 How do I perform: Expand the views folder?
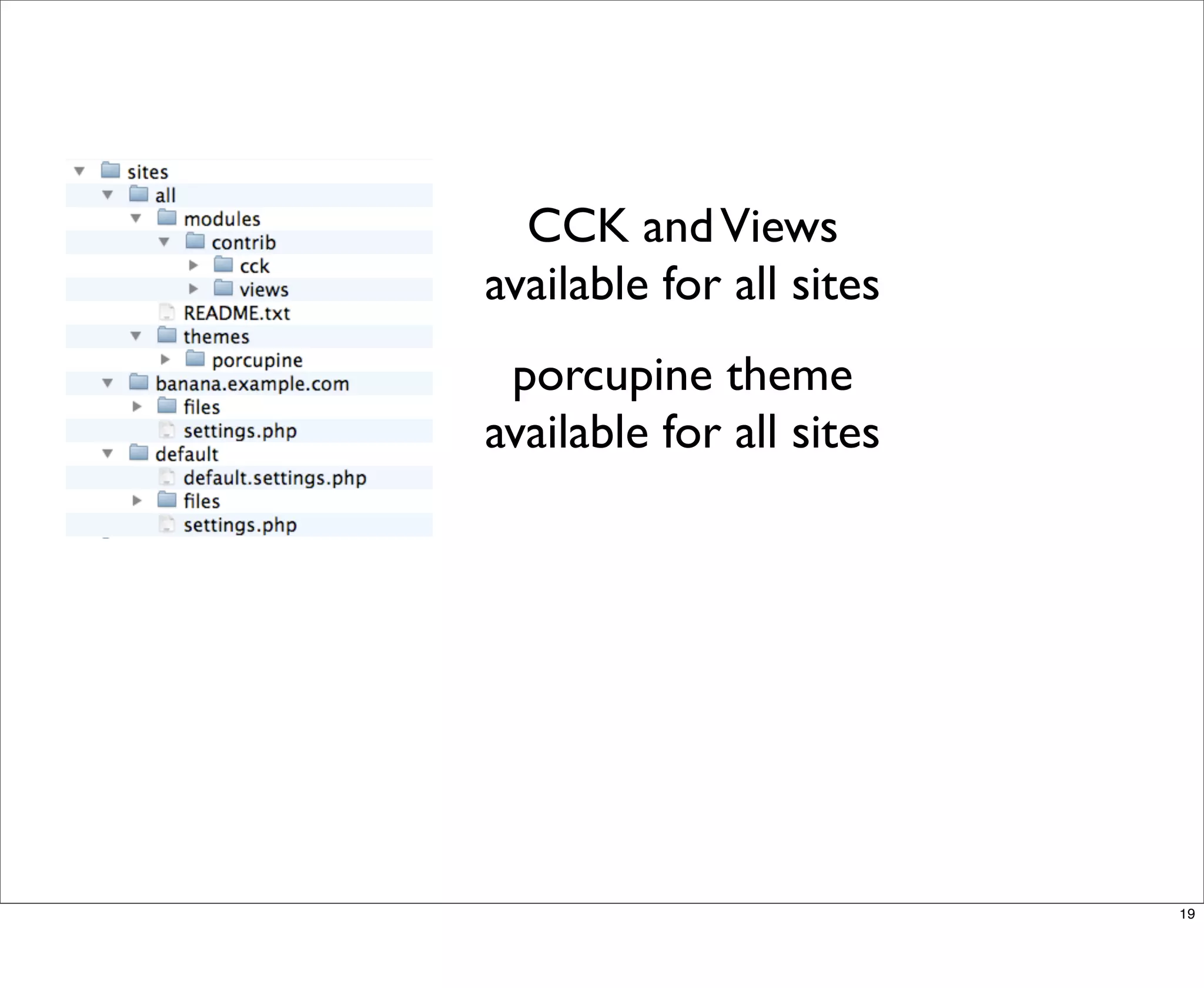[x=193, y=289]
